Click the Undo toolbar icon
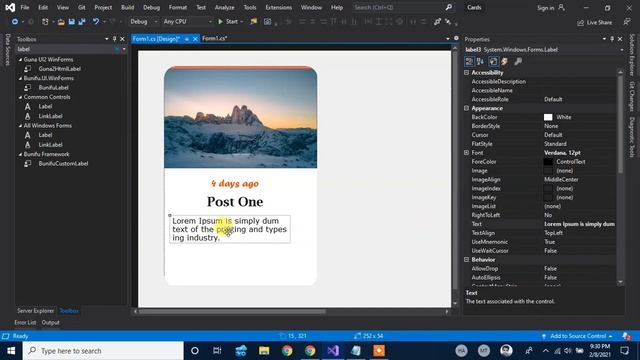This screenshot has width=640, height=360. coord(96,22)
